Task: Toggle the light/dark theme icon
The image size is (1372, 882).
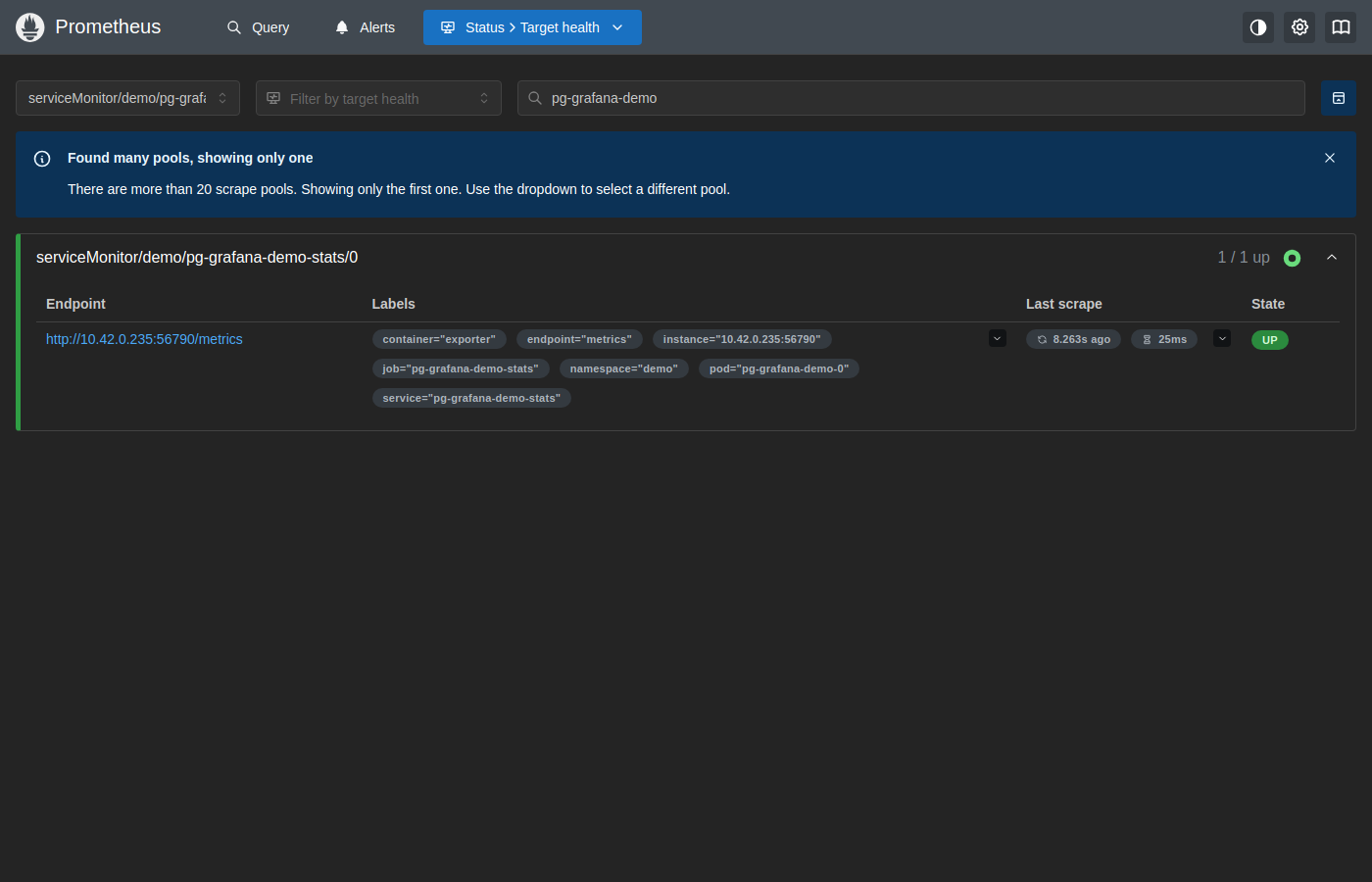Action: [x=1258, y=27]
